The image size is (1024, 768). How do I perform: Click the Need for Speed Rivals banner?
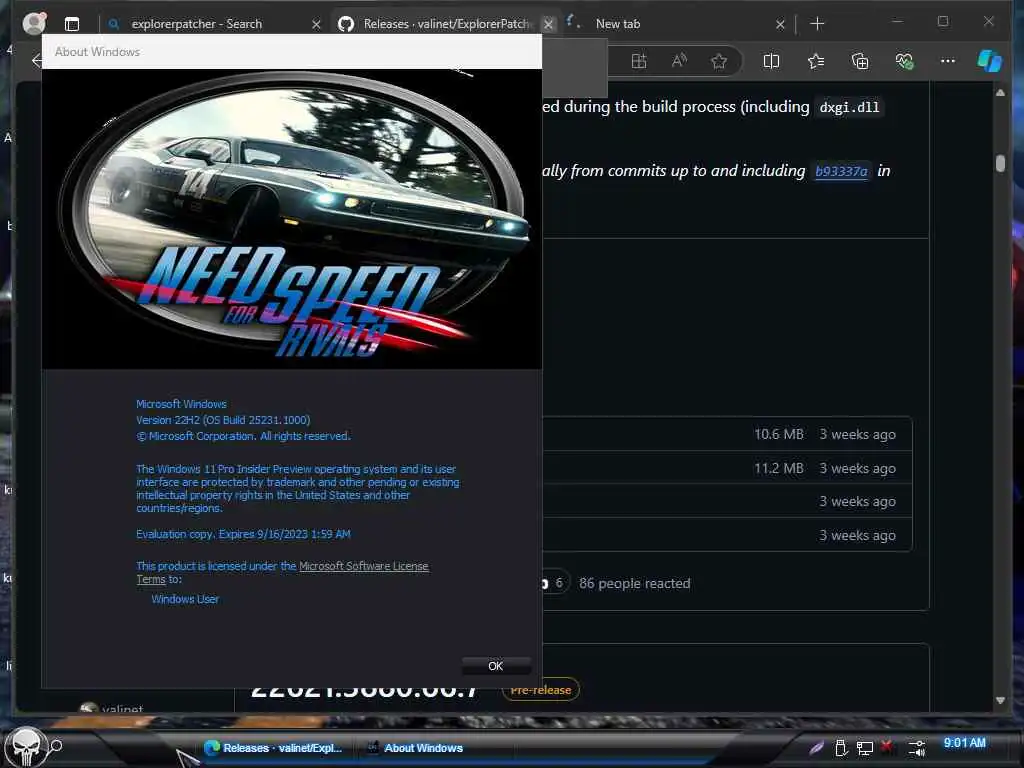pyautogui.click(x=292, y=219)
